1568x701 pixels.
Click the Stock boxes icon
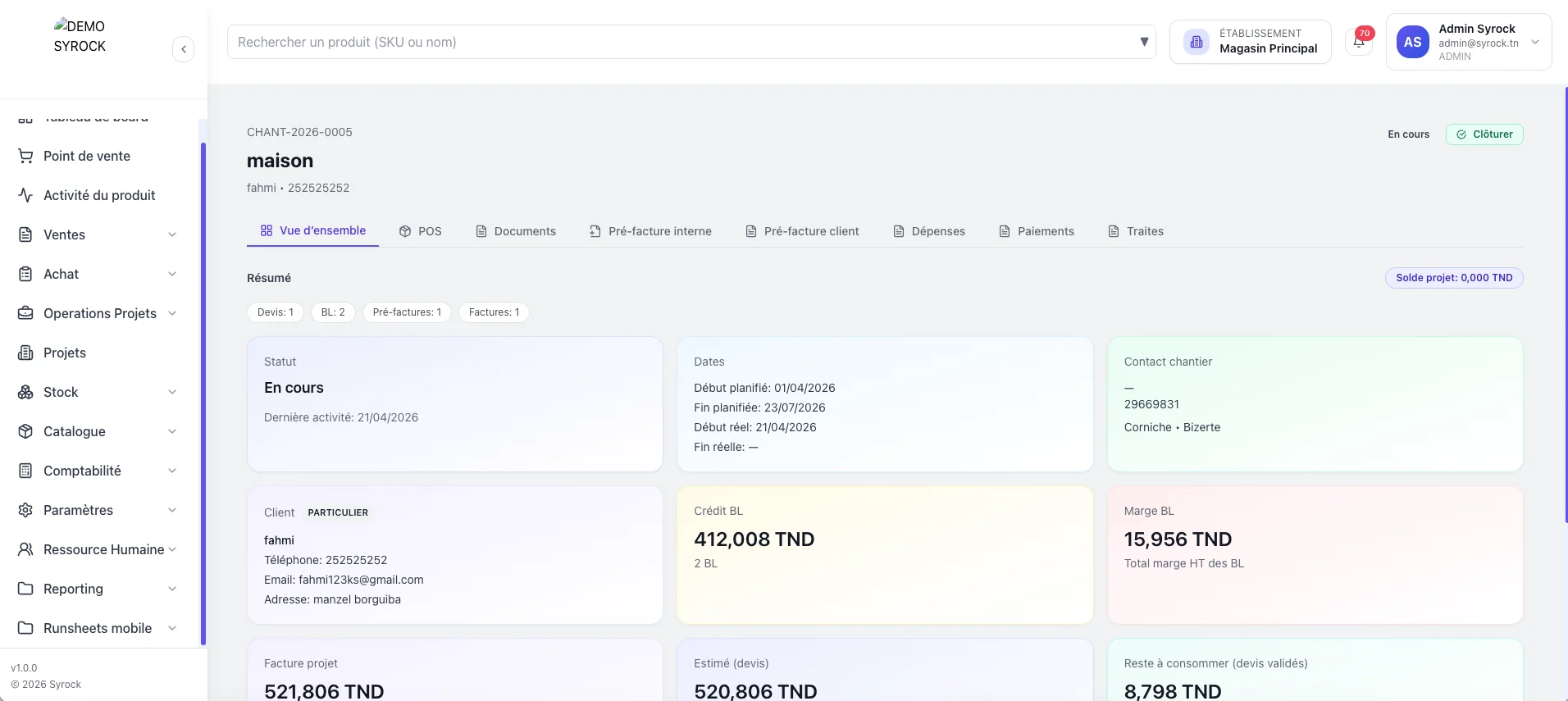pyautogui.click(x=25, y=392)
